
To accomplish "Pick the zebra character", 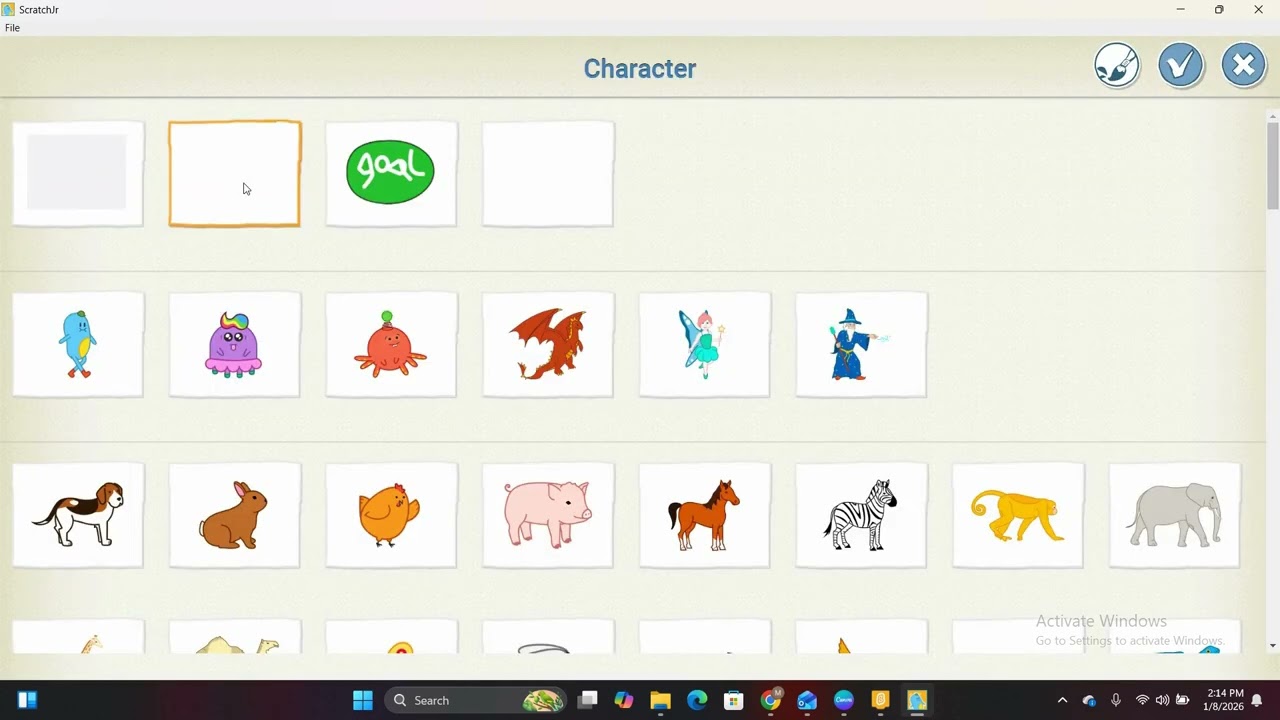I will 861,514.
